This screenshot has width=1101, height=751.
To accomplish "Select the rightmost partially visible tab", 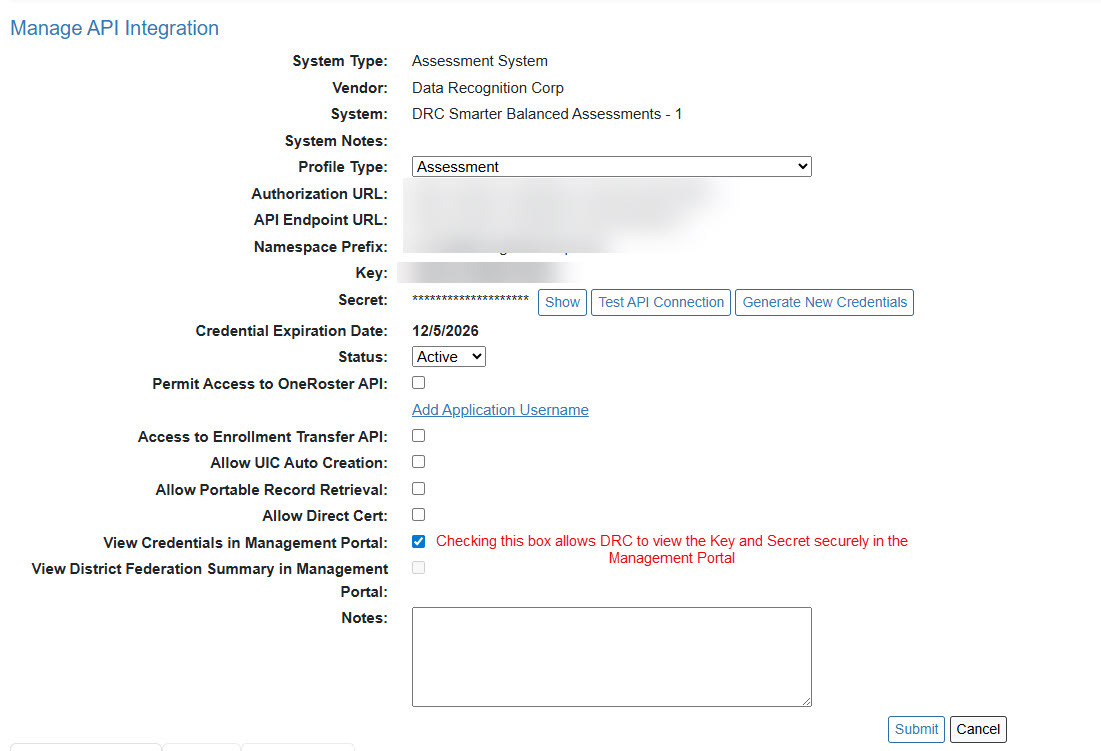I will [297, 749].
